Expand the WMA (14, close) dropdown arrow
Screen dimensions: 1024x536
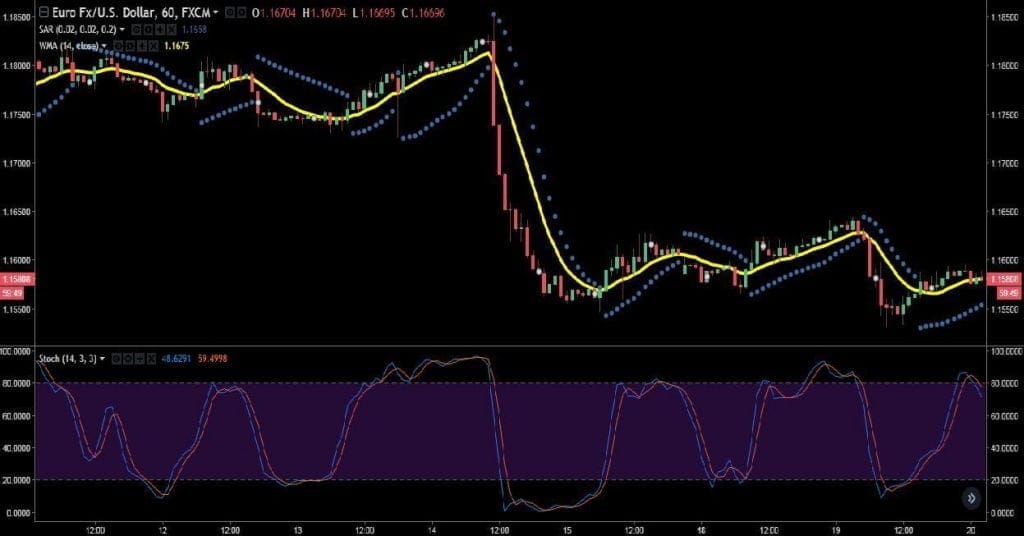(104, 46)
